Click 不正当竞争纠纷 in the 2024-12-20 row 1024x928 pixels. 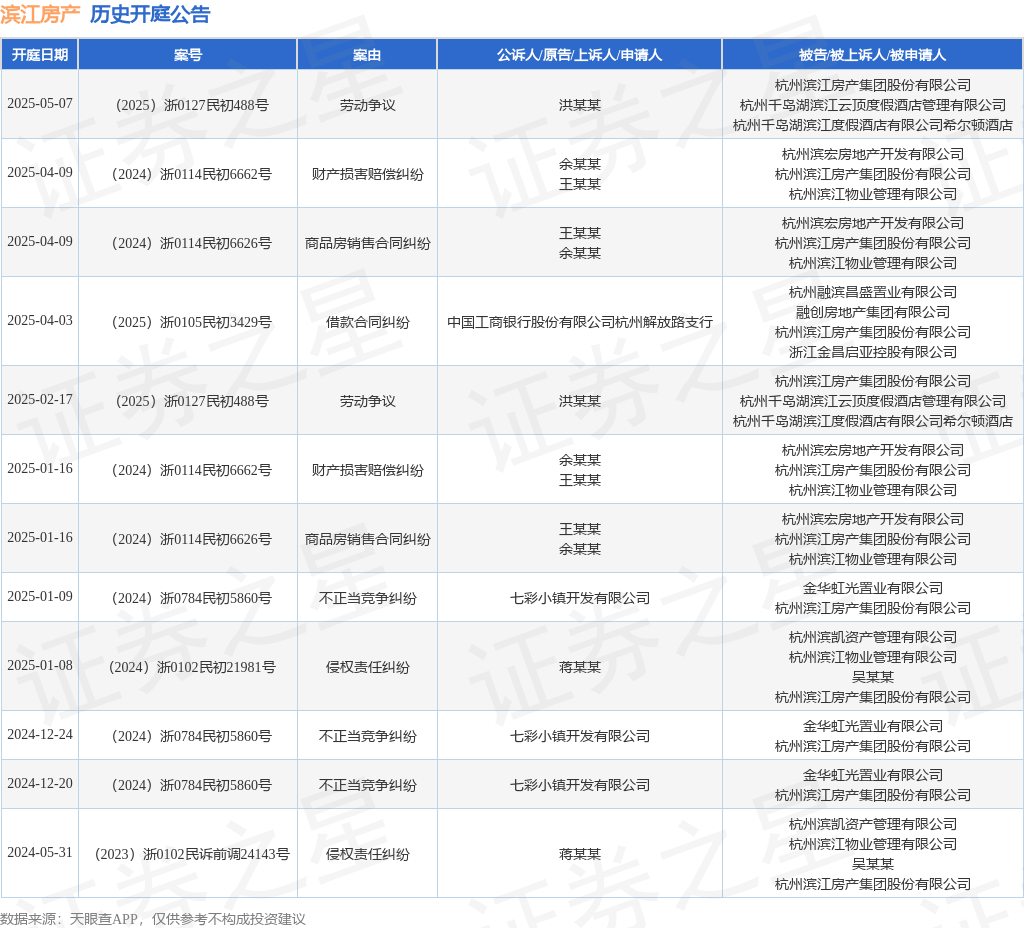pos(368,786)
